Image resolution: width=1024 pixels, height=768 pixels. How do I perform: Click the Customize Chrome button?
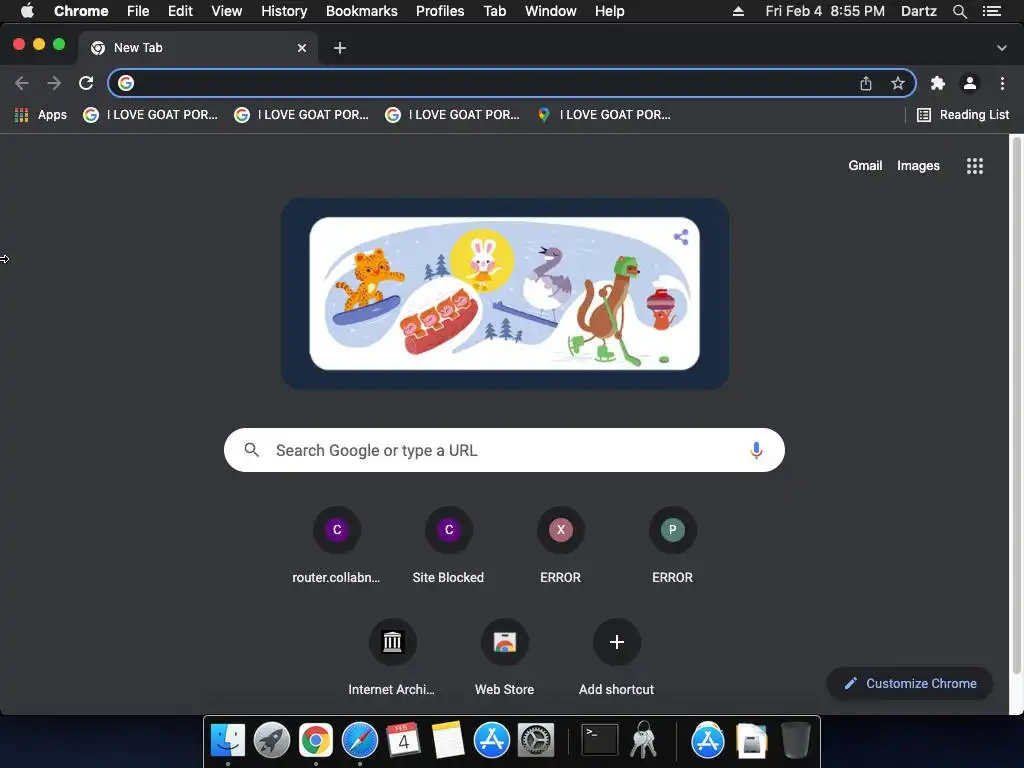point(910,683)
